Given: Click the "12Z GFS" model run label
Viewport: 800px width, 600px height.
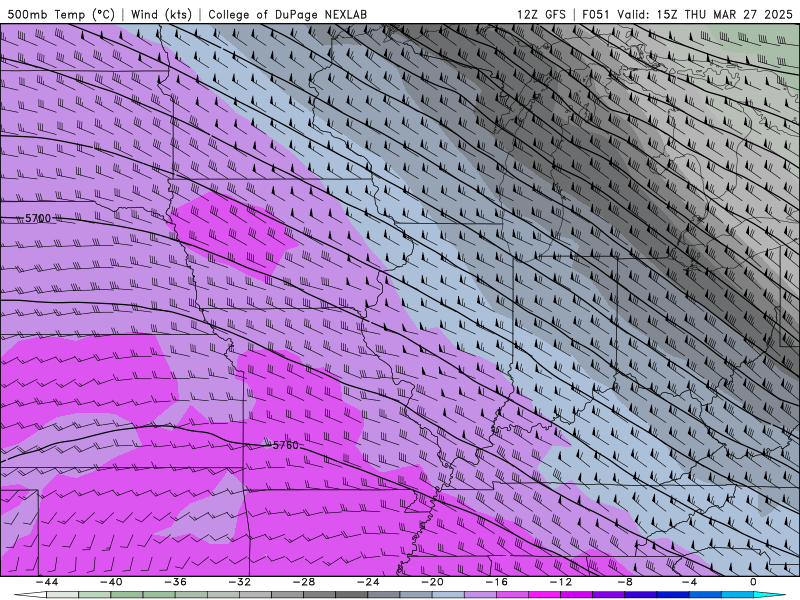Looking at the screenshot, I should (541, 15).
